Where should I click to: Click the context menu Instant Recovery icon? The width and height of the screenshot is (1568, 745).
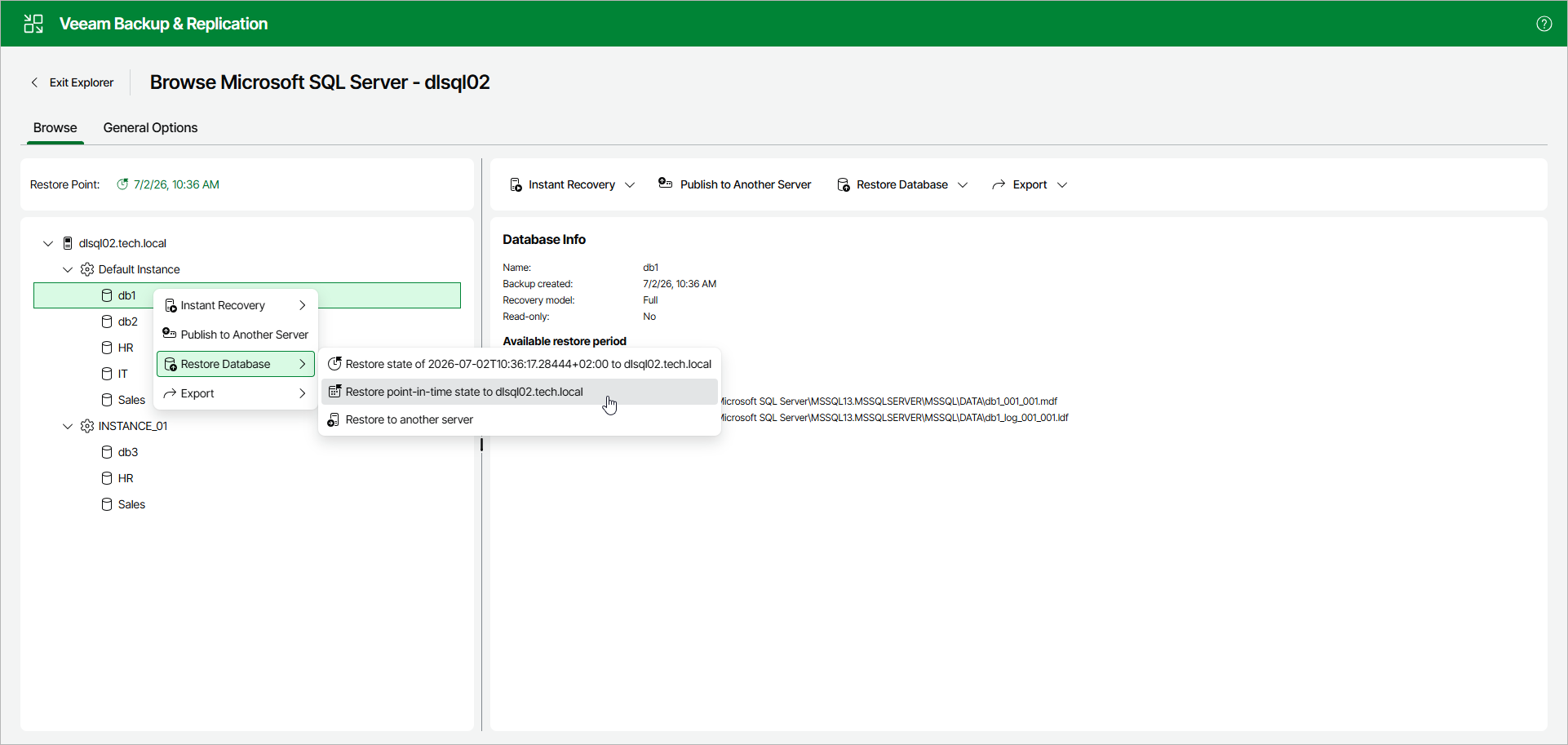tap(171, 305)
